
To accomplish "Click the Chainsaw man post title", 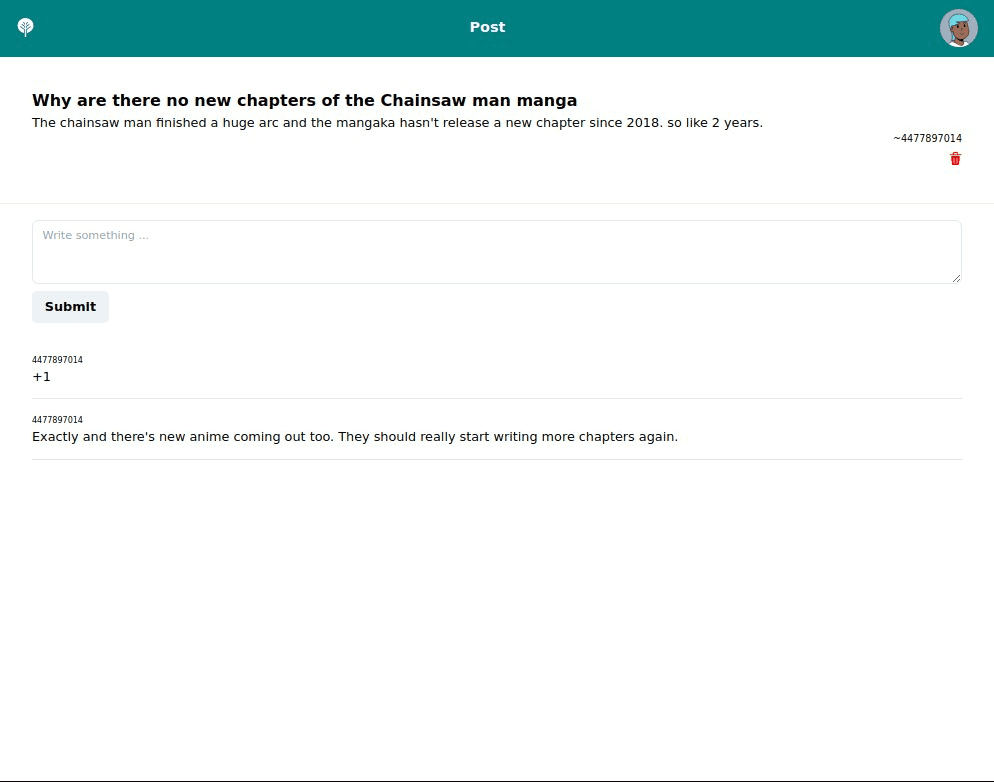I will pos(304,100).
